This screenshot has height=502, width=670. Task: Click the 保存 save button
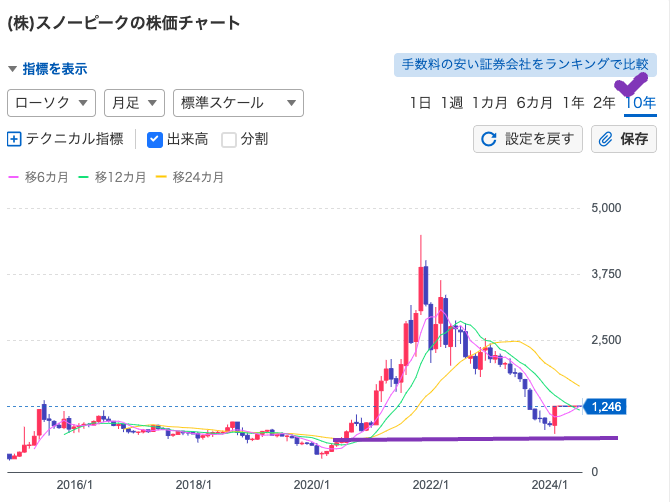click(624, 139)
